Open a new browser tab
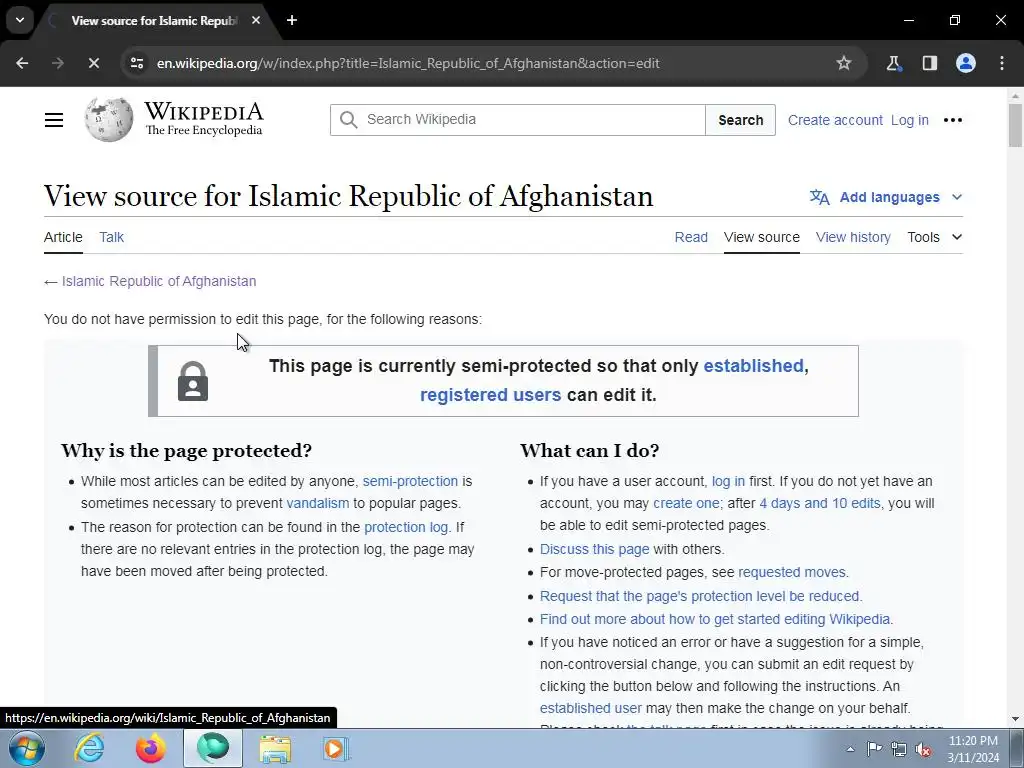Viewport: 1024px width, 768px height. click(292, 20)
